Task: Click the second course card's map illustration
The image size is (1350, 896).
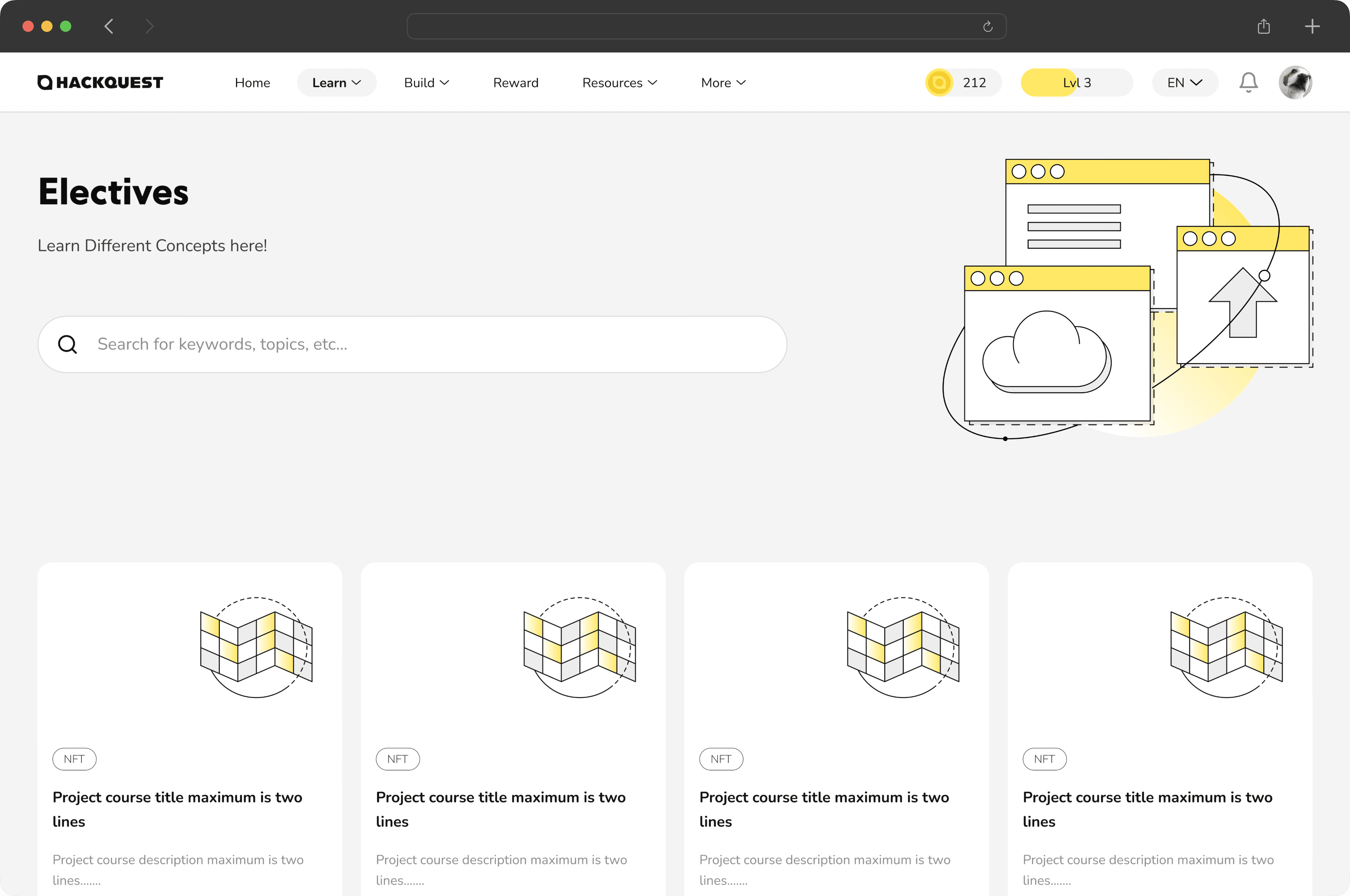Action: [x=580, y=647]
